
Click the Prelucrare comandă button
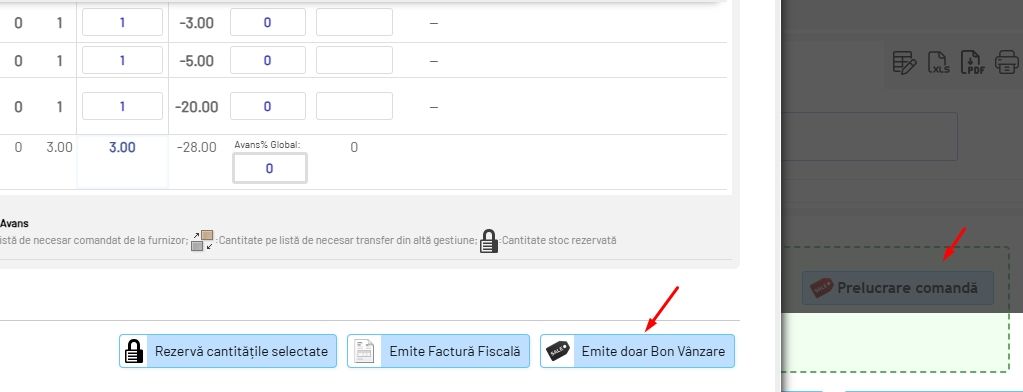[898, 288]
